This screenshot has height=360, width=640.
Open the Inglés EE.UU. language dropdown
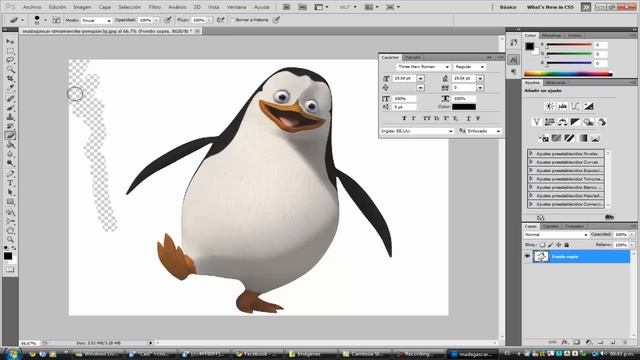tap(417, 131)
